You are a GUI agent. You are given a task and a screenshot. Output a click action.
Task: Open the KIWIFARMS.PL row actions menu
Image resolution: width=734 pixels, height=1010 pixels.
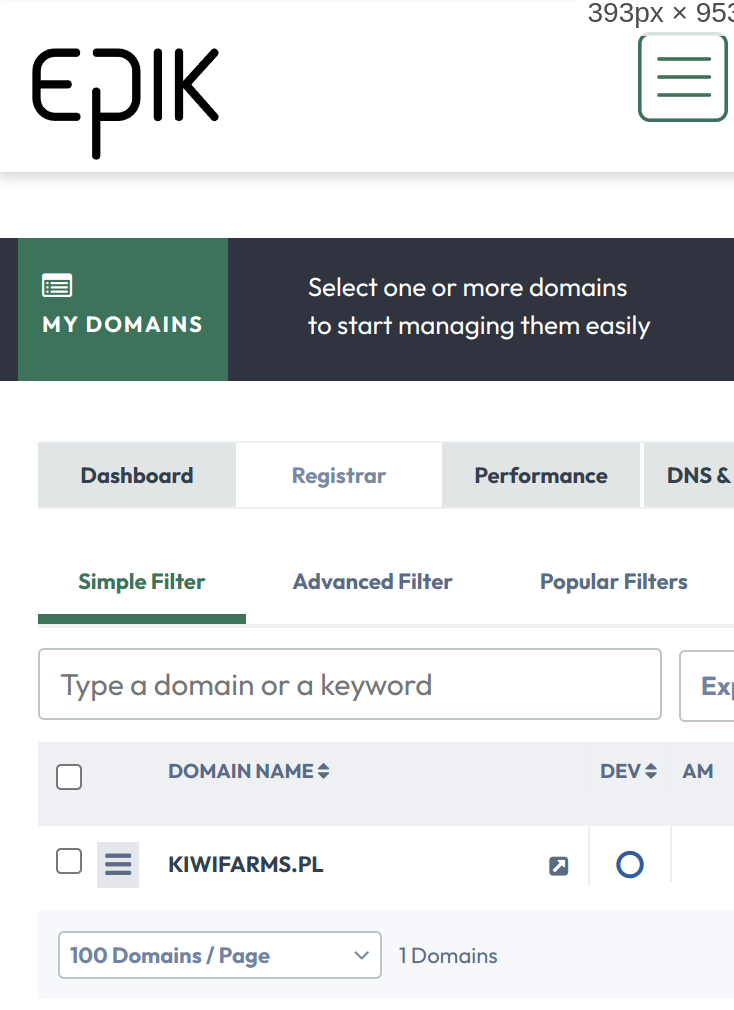(x=118, y=864)
